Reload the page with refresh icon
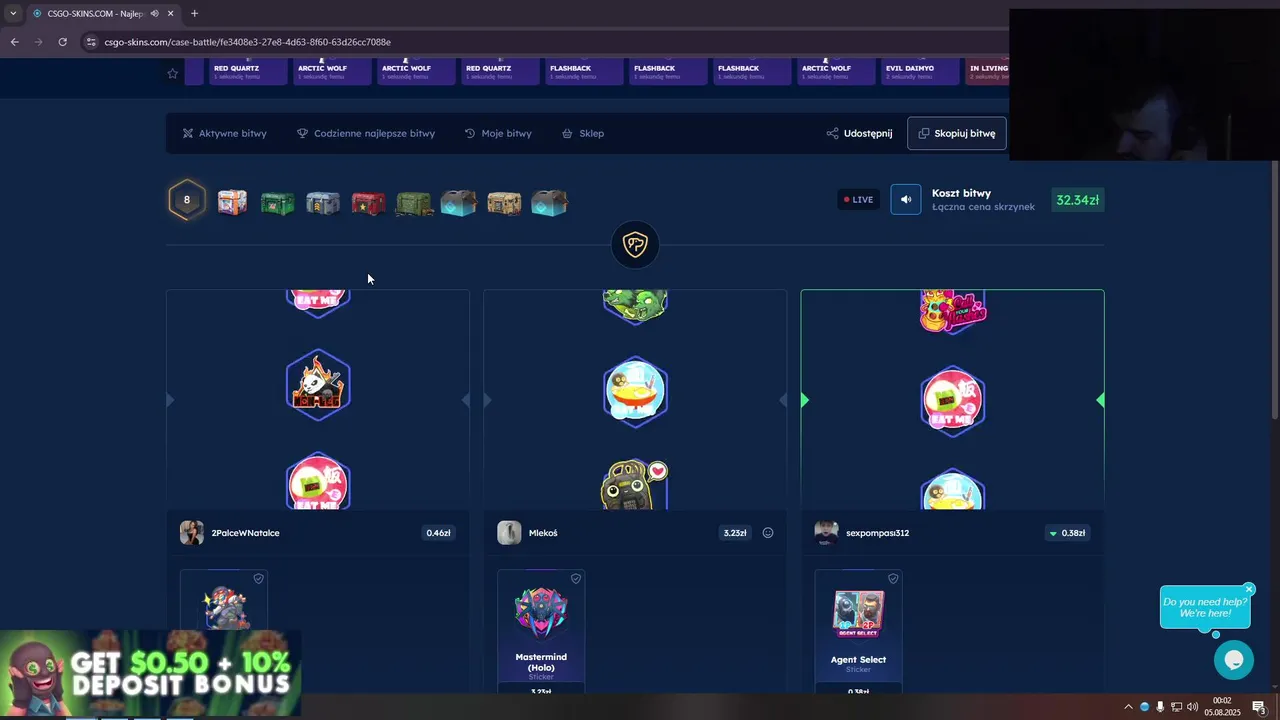The image size is (1280, 720). [62, 42]
